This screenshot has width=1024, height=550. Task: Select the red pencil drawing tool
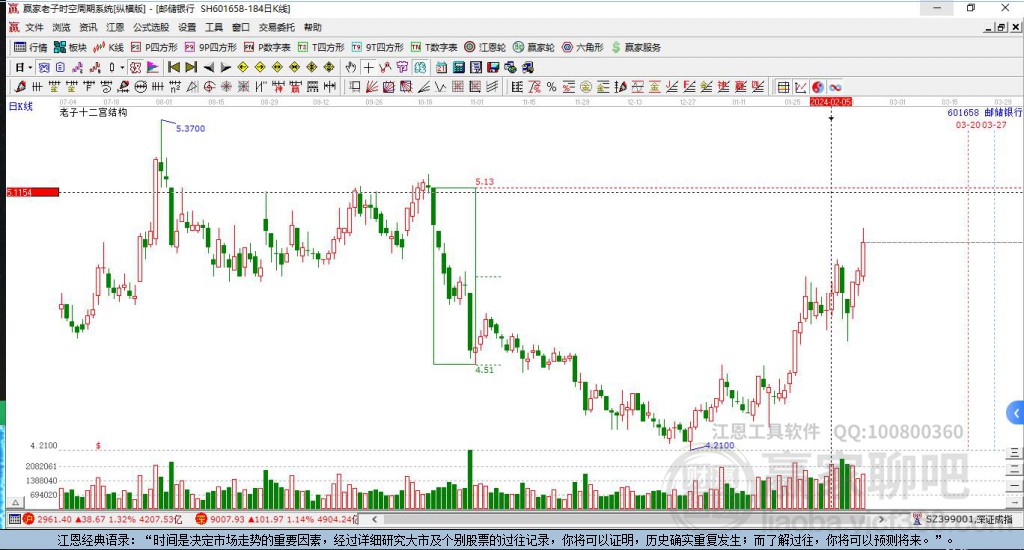(x=20, y=87)
